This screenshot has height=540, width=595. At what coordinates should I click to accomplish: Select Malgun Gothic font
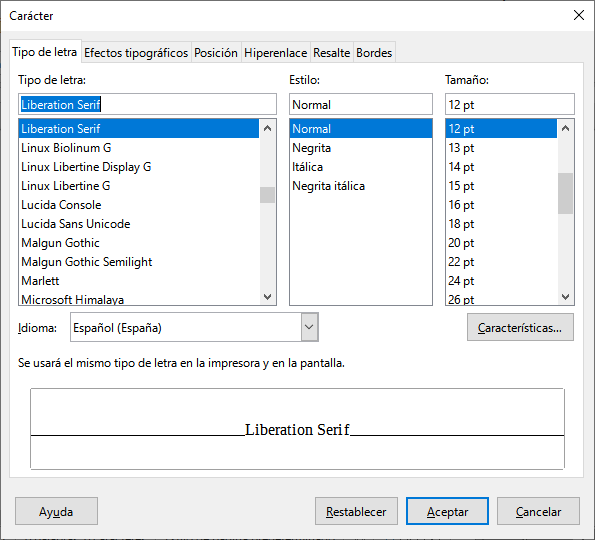click(139, 242)
